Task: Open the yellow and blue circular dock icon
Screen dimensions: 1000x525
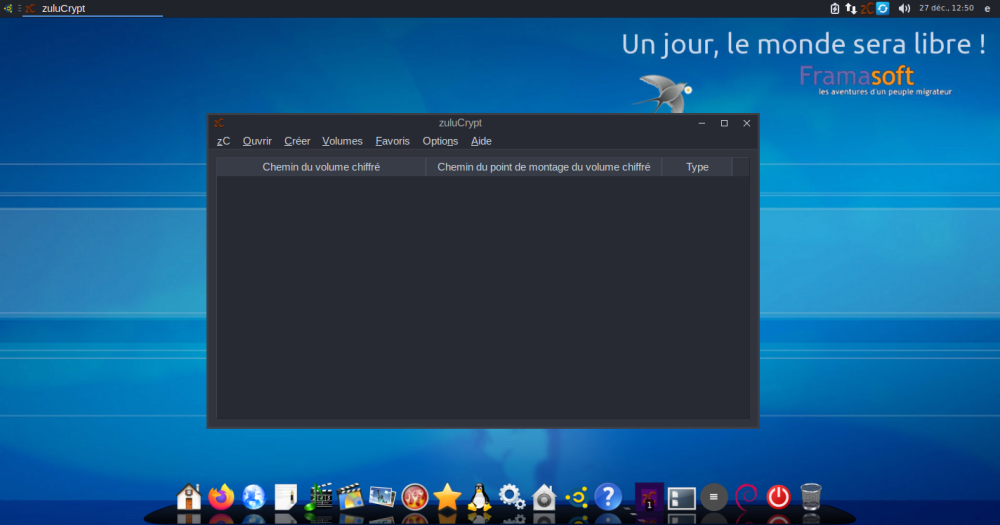Action: [x=577, y=496]
